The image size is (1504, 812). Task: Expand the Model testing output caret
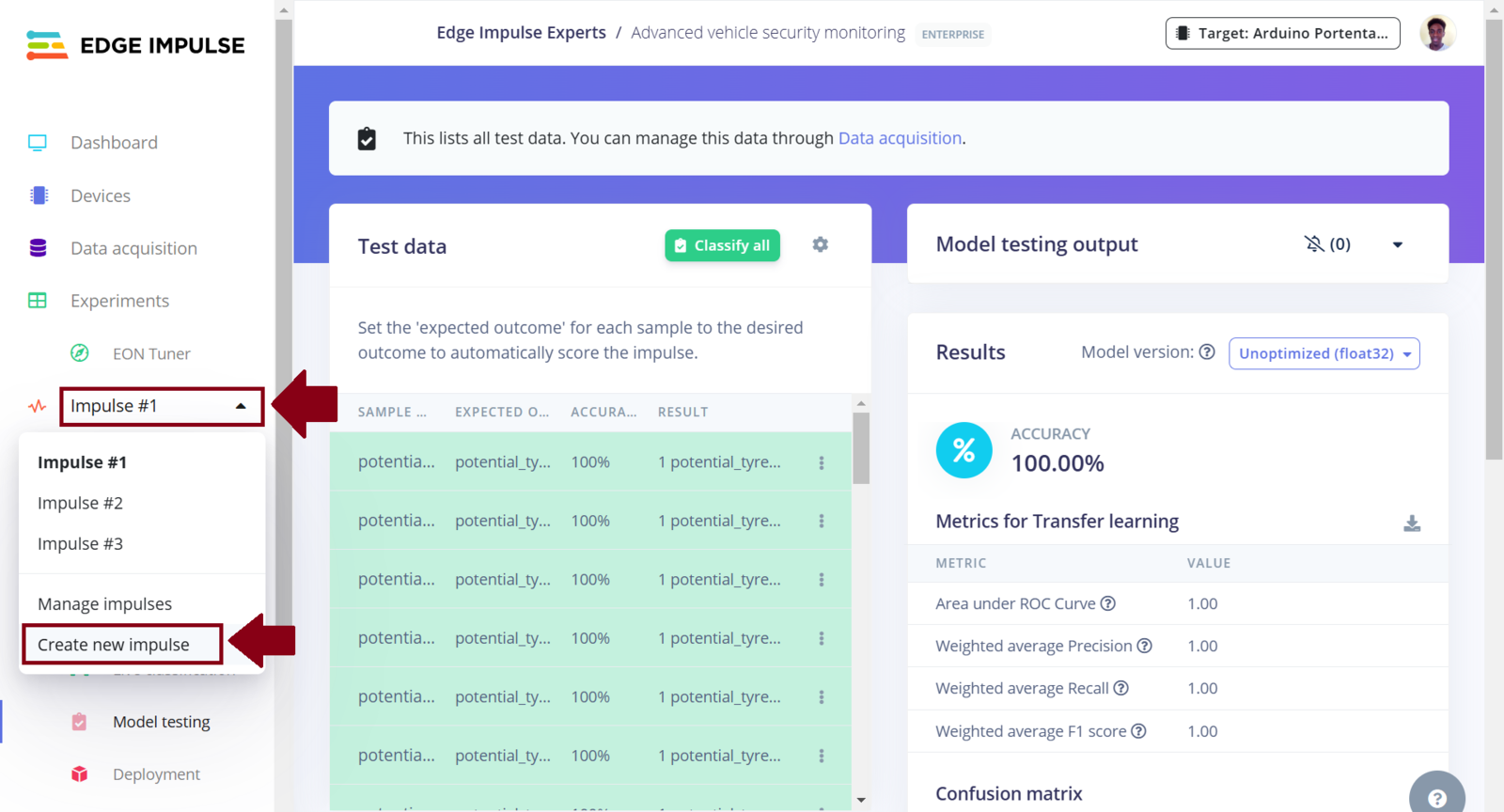coord(1398,244)
